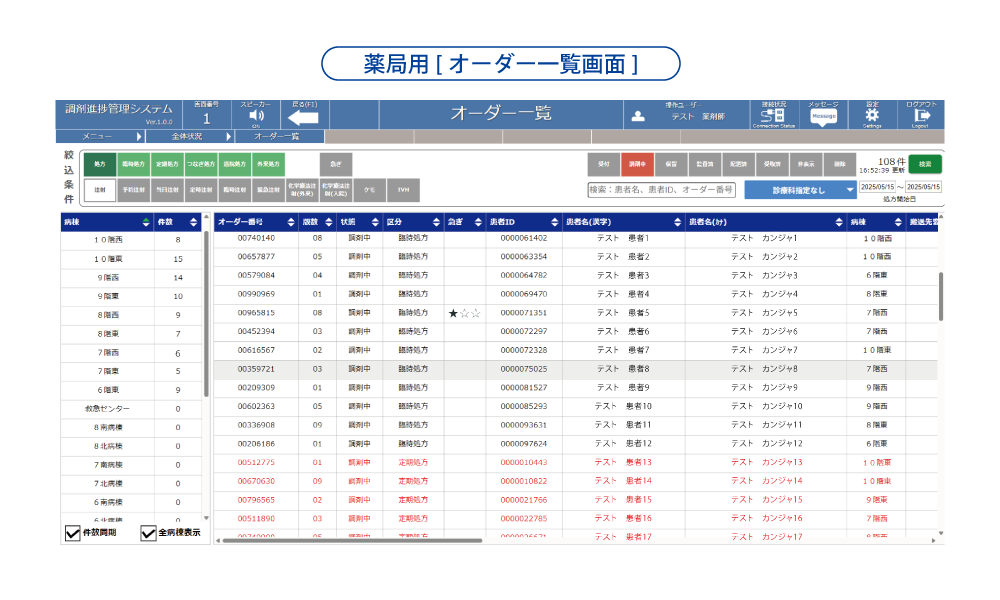Open the メニュー breadcrumb tab
The height and width of the screenshot is (600, 1000).
tap(100, 136)
